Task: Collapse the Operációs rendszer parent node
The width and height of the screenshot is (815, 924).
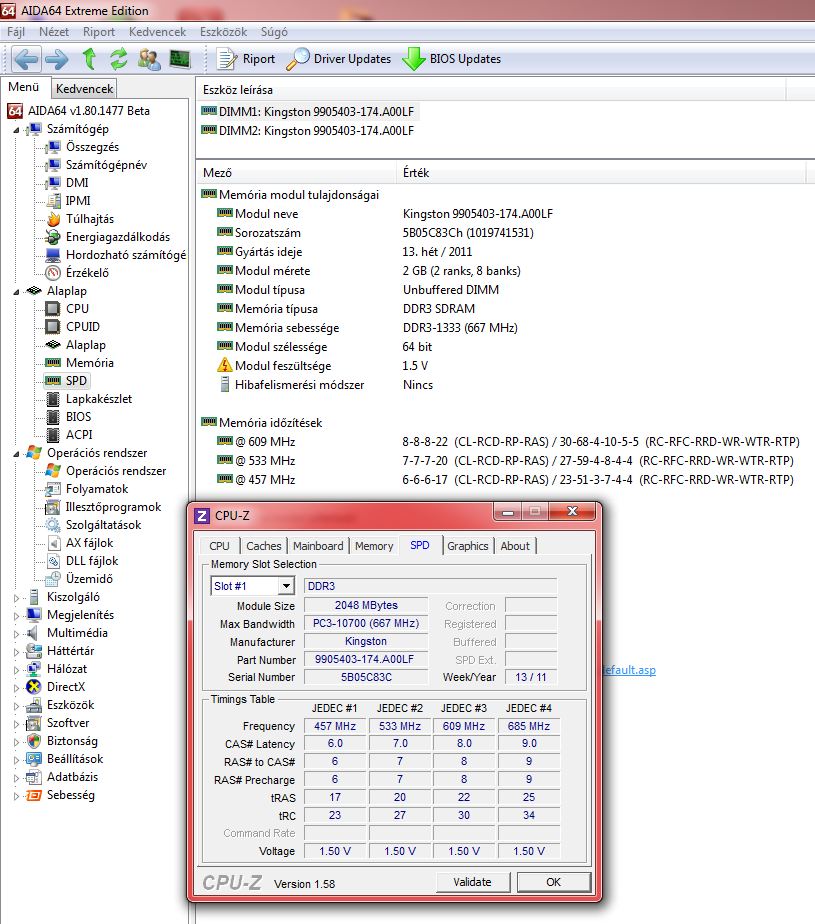Action: tap(17, 453)
